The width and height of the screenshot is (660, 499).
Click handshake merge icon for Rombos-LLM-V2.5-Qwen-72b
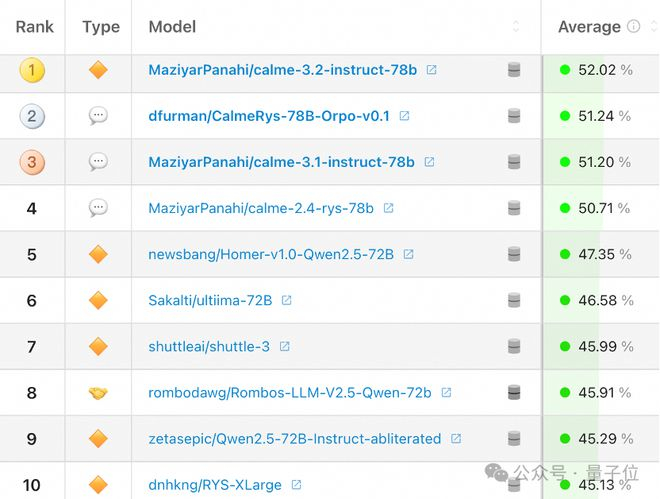pyautogui.click(x=98, y=392)
